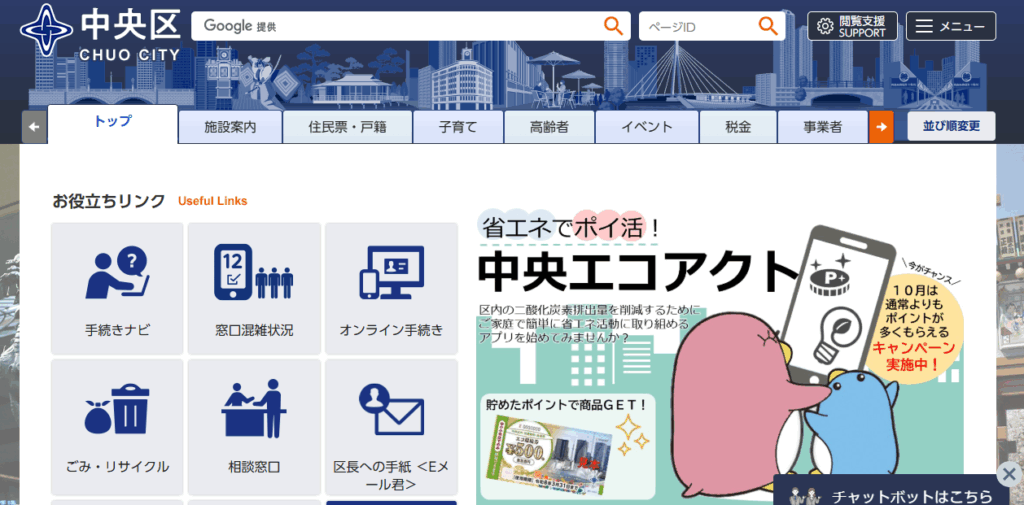The width and height of the screenshot is (1024, 505).
Task: Open the 相談窓口 icon tile
Action: [254, 425]
